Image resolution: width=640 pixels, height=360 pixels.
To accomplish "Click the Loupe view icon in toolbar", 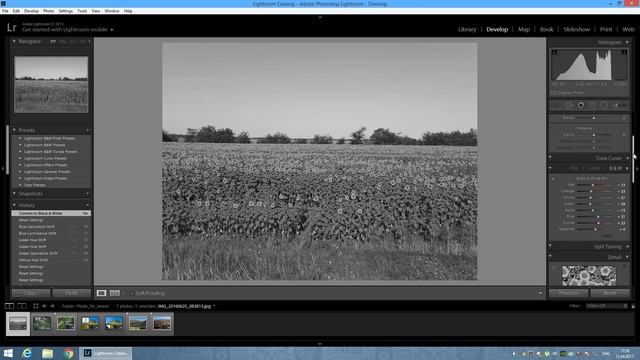I will coord(101,293).
